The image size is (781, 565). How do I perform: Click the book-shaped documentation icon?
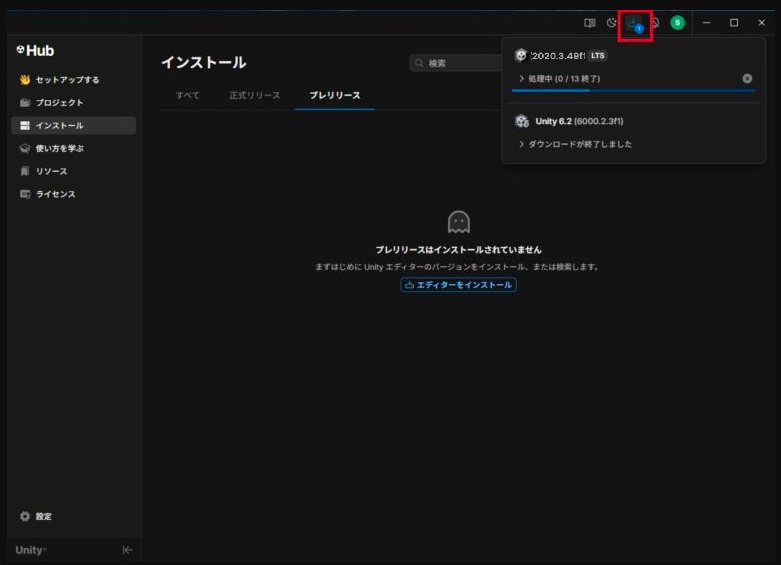coord(590,23)
